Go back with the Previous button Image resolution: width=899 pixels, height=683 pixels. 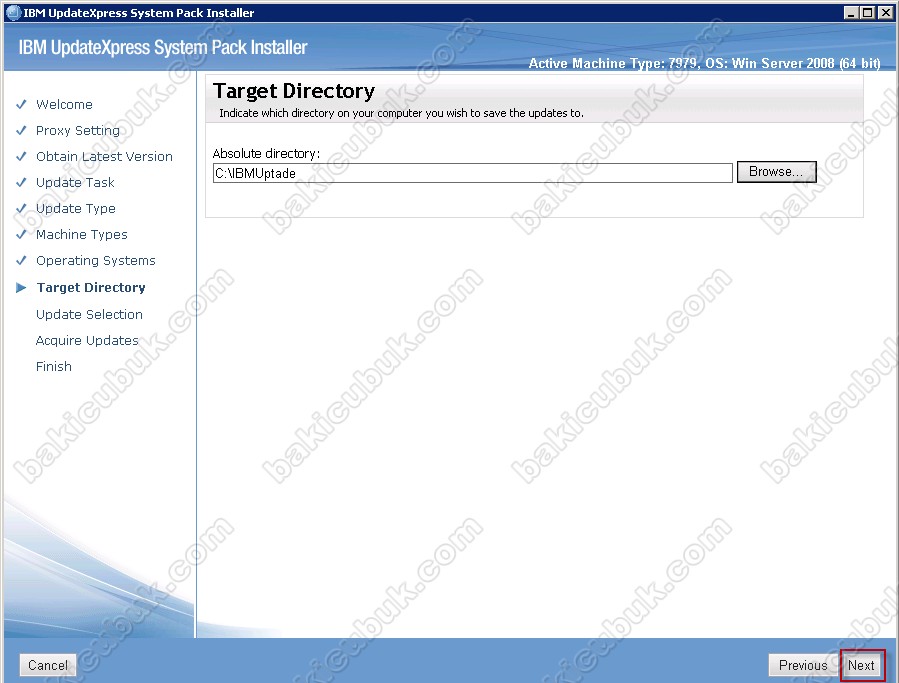click(803, 665)
